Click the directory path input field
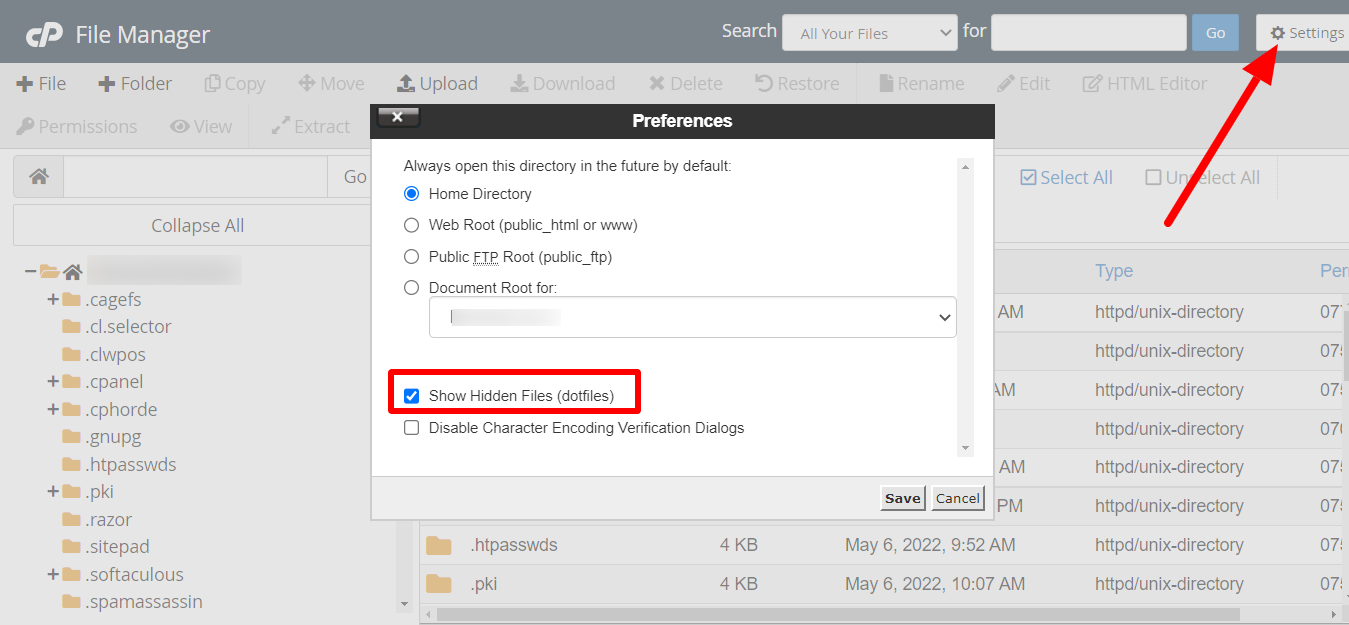Screen dimensions: 1349x625 (196, 177)
